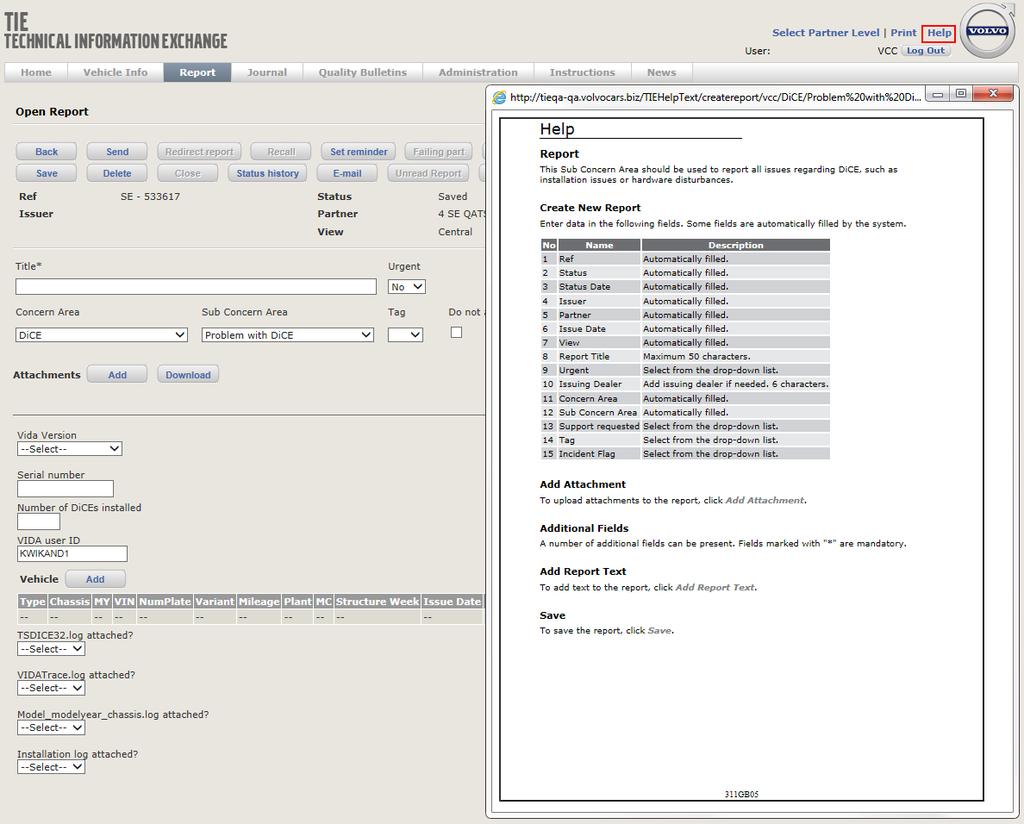Minimize the Help popup window
This screenshot has width=1024, height=824.
click(x=938, y=95)
